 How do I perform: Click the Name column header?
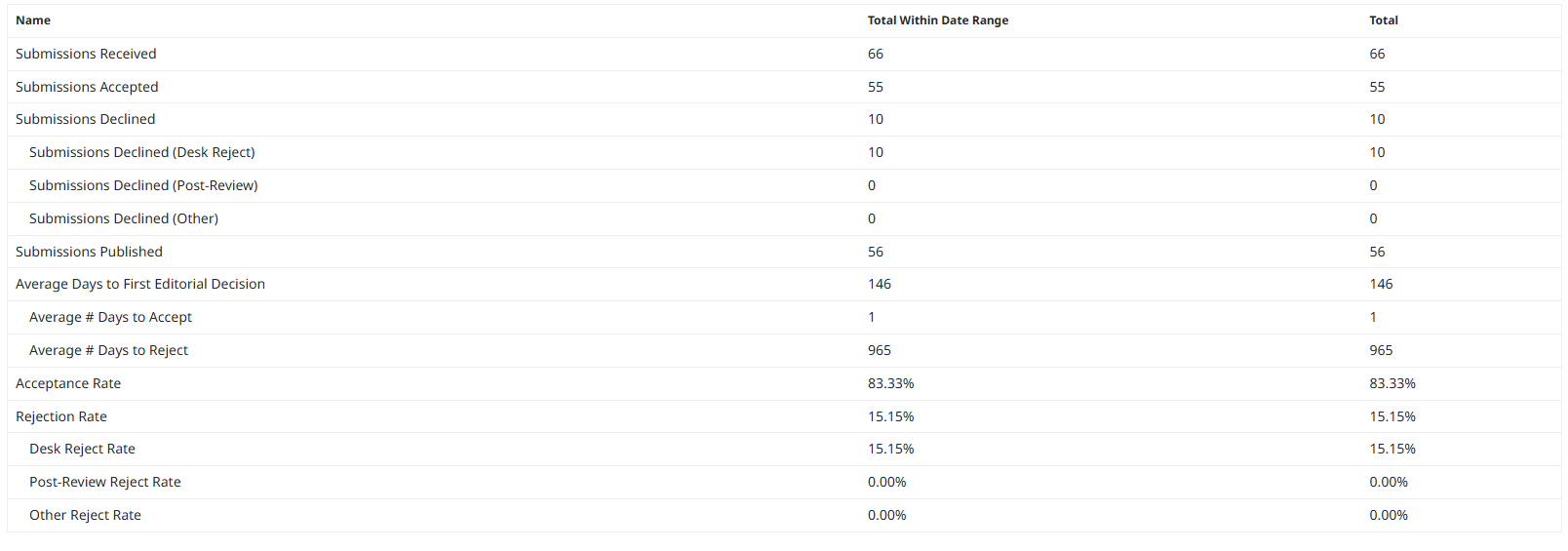33,20
